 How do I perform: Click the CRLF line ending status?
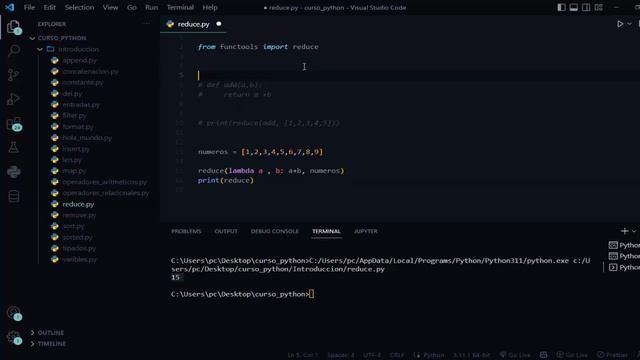tap(397, 355)
